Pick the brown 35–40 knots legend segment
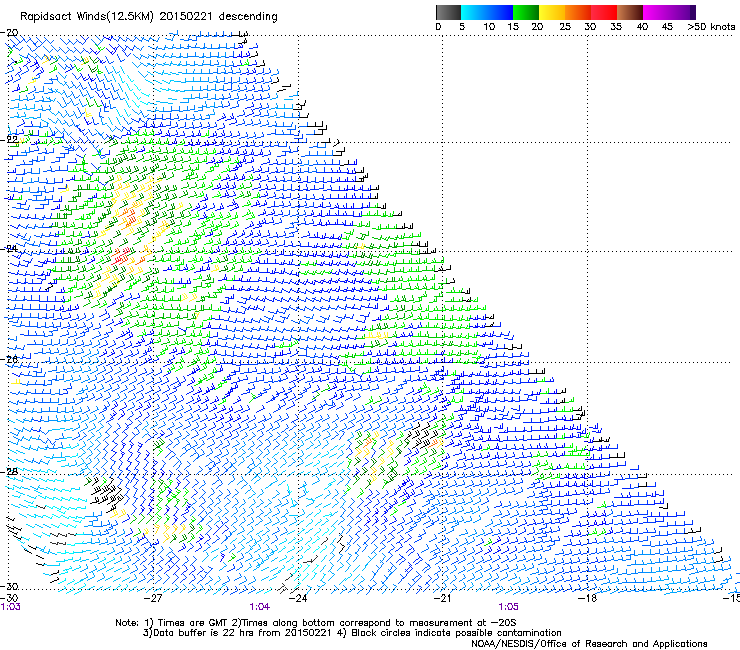This screenshot has height=650, width=740. 630,12
